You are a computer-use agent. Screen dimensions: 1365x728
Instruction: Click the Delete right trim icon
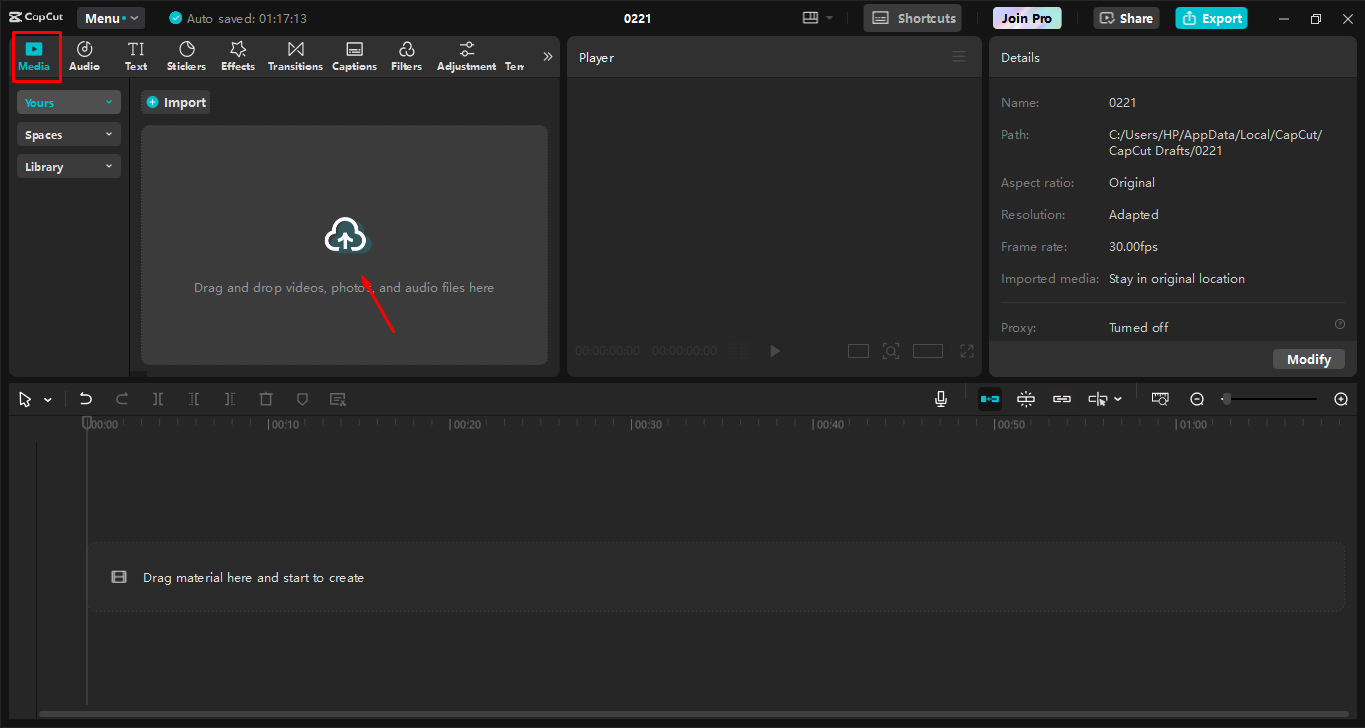pos(230,399)
